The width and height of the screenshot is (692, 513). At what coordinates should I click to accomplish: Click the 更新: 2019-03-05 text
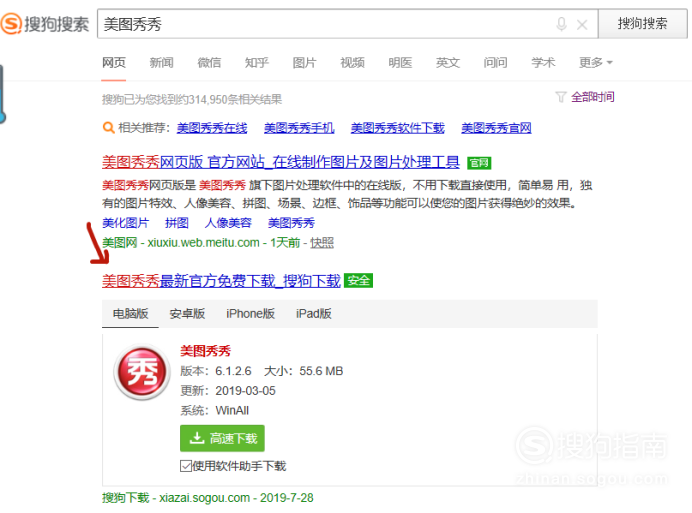coord(228,391)
